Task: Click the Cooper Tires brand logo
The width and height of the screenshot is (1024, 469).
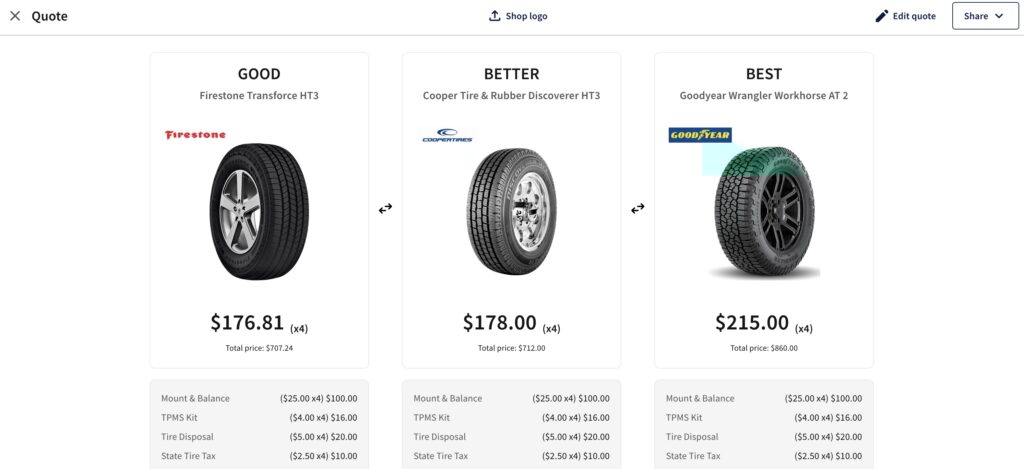Action: click(x=447, y=135)
